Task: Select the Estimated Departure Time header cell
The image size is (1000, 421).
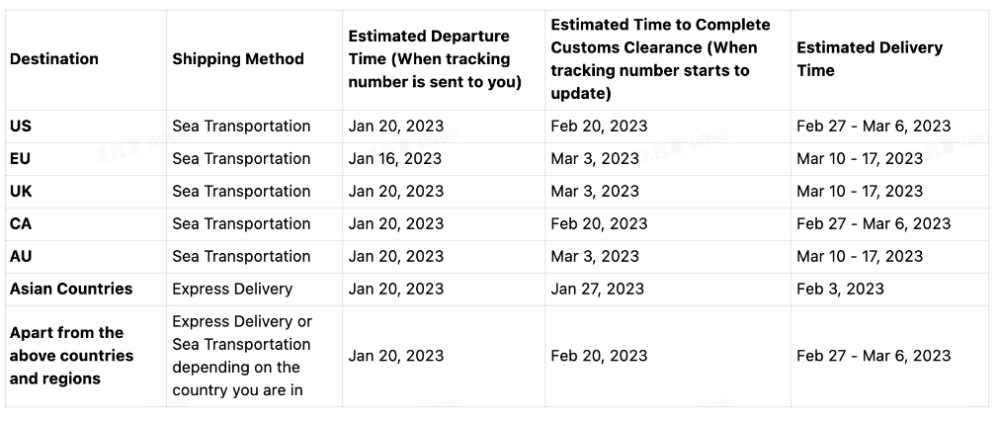Action: tap(435, 59)
